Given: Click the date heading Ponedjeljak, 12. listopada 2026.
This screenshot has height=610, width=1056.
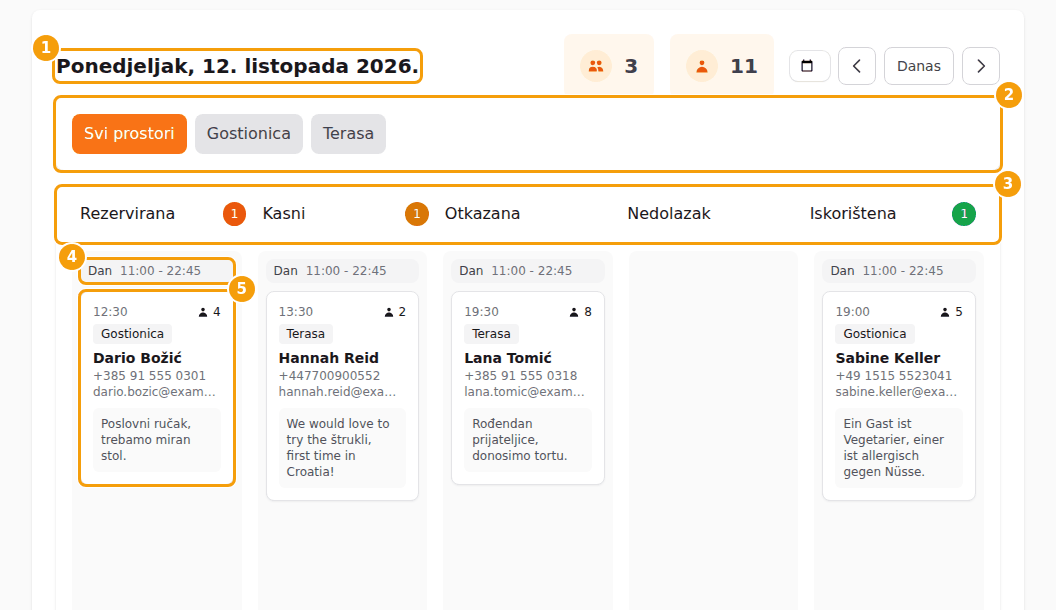Looking at the screenshot, I should point(237,66).
